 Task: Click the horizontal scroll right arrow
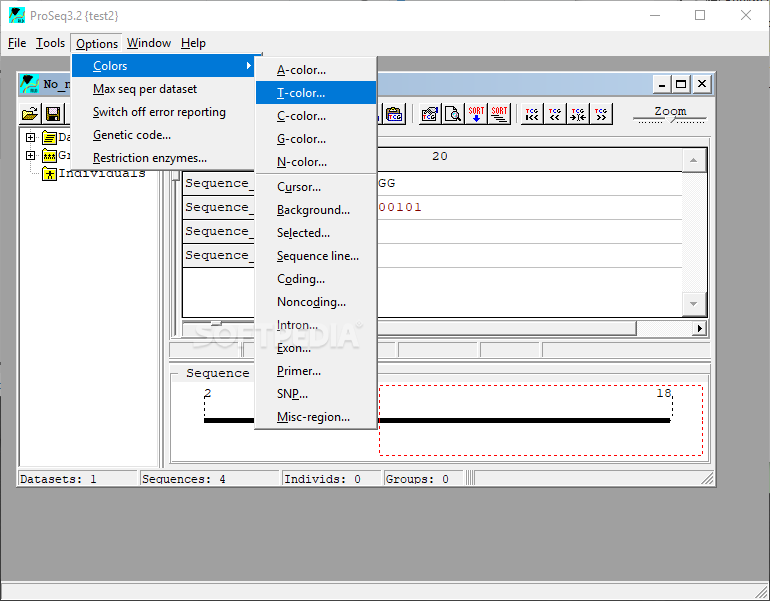coord(700,328)
